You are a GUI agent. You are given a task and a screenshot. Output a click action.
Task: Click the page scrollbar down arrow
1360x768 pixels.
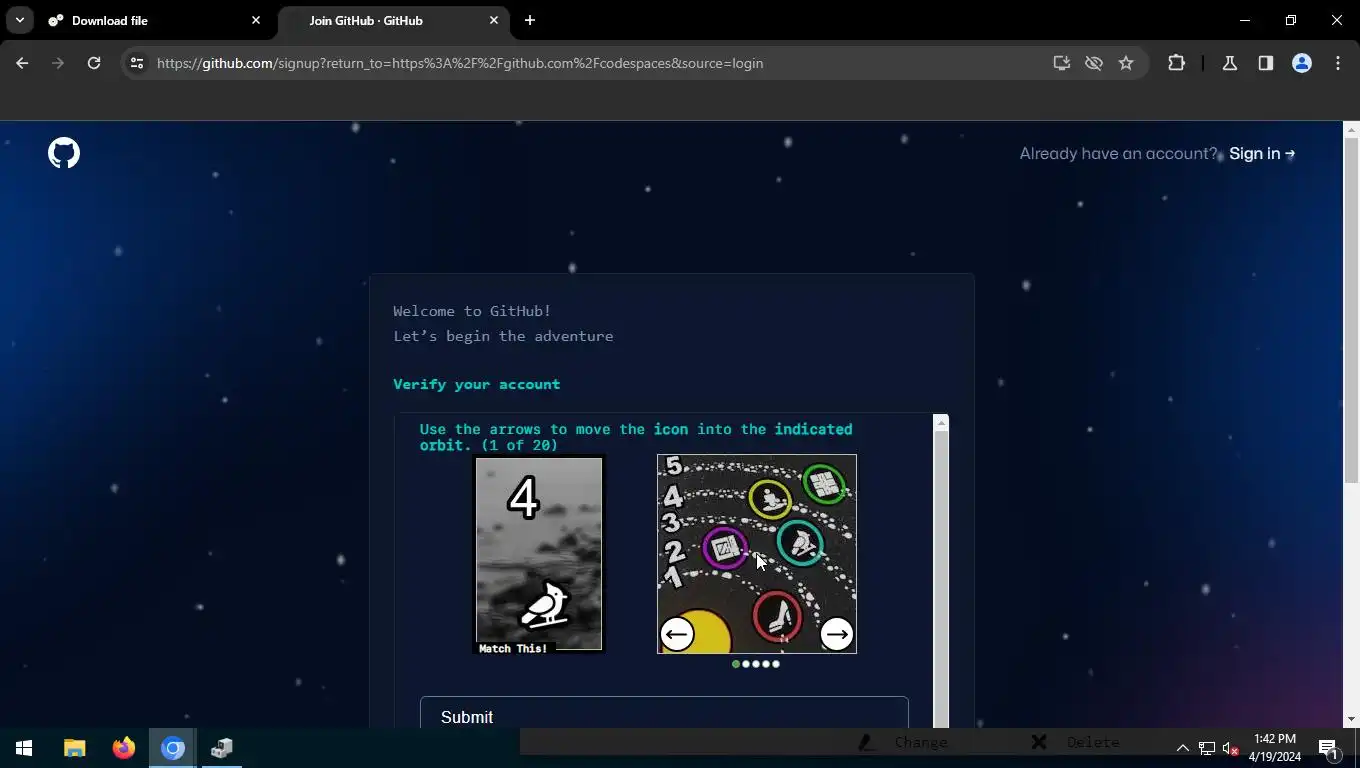pos(1351,719)
